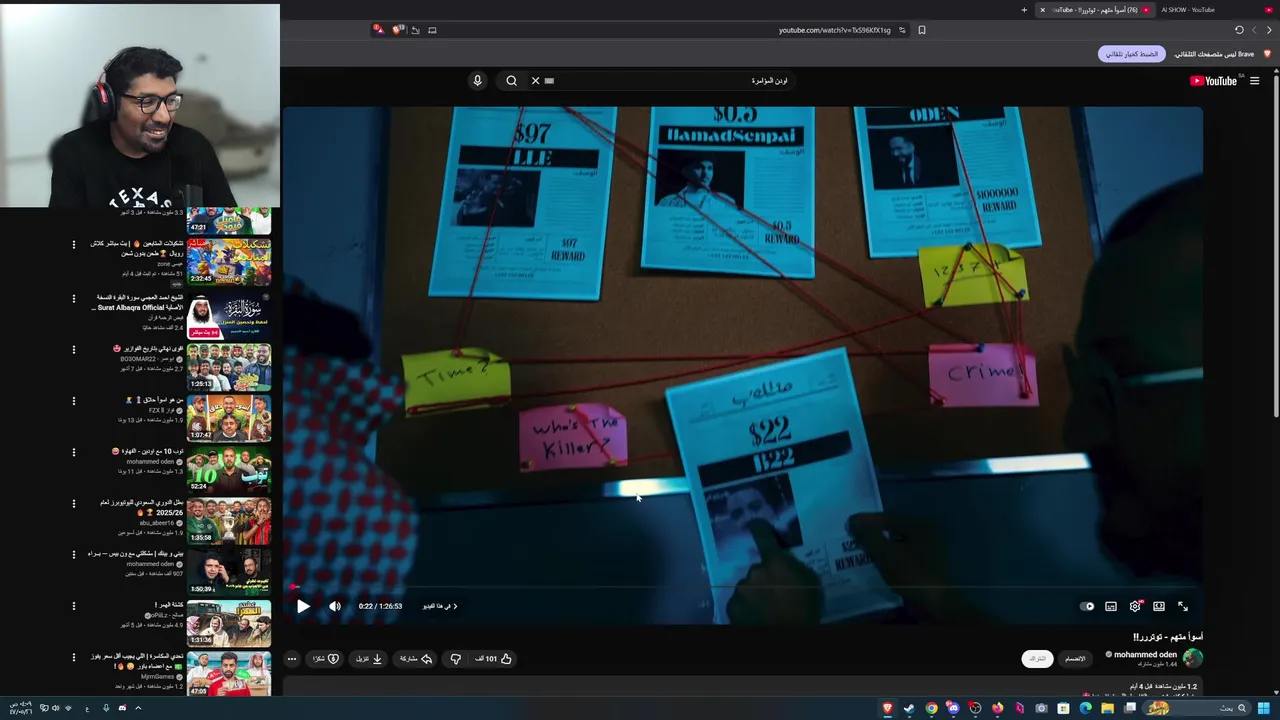This screenshot has height=720, width=1280.
Task: Click the browser reload icon
Action: [x=1239, y=30]
